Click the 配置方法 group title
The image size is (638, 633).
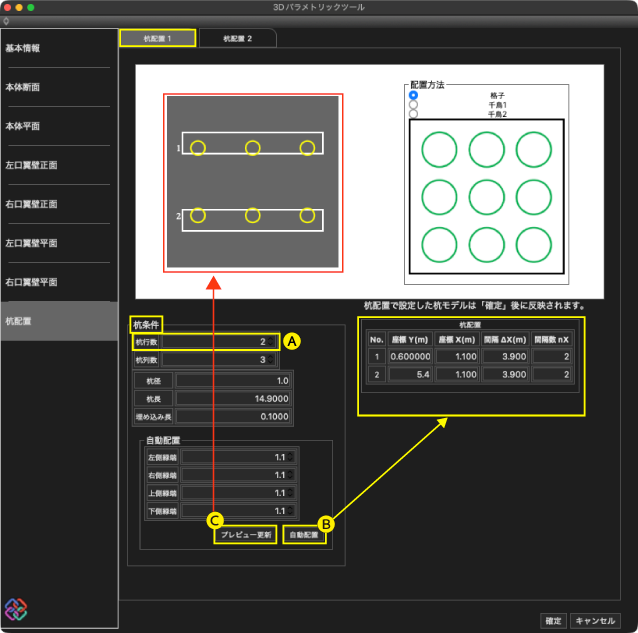(x=427, y=85)
